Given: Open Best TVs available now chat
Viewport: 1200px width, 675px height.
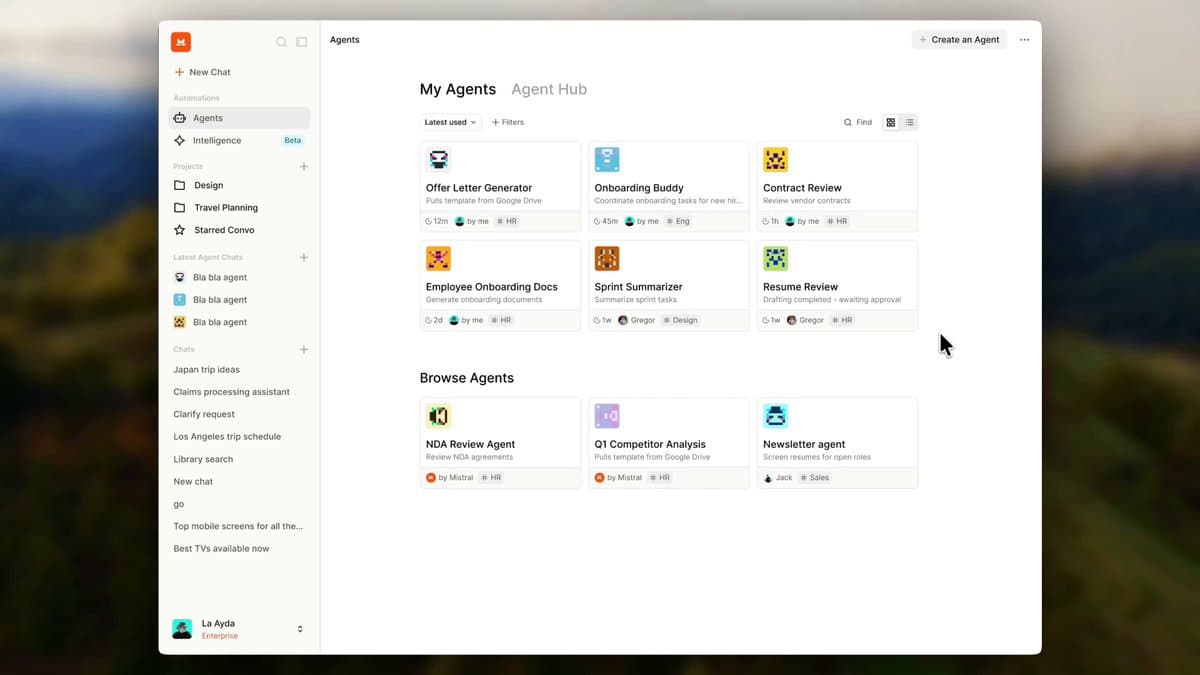Looking at the screenshot, I should click(x=221, y=549).
